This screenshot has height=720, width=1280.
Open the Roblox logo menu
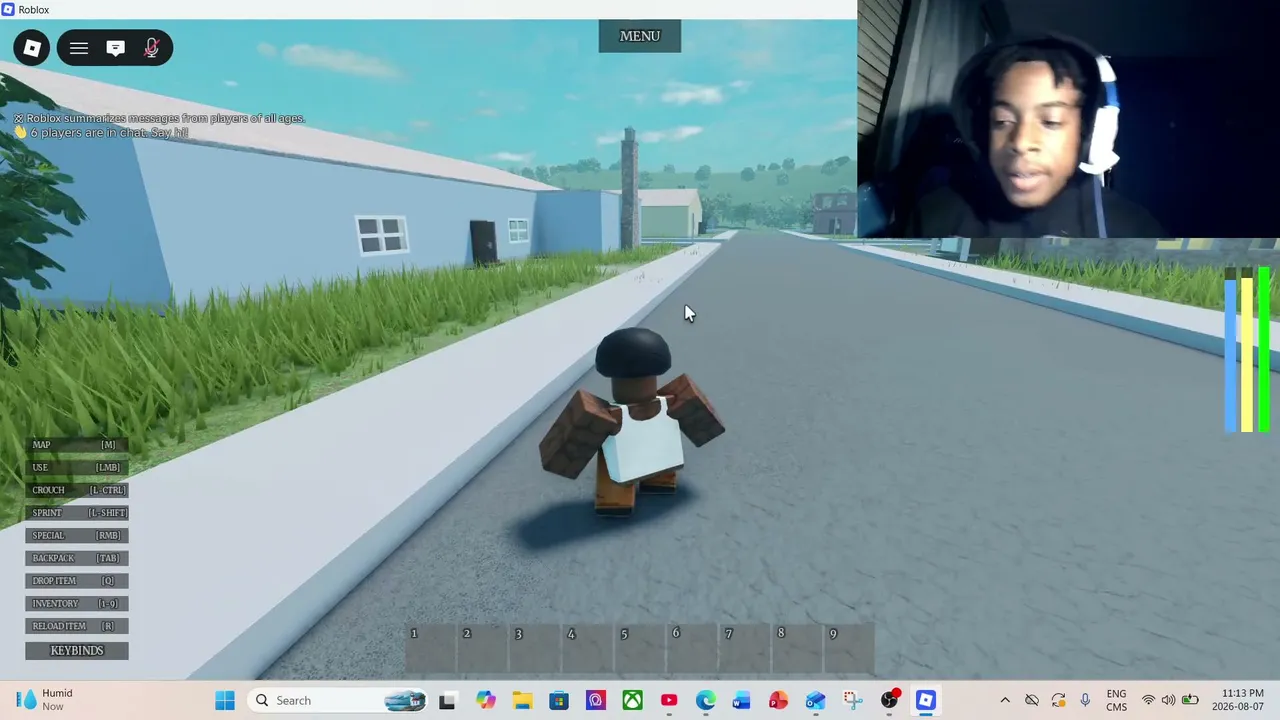point(32,48)
